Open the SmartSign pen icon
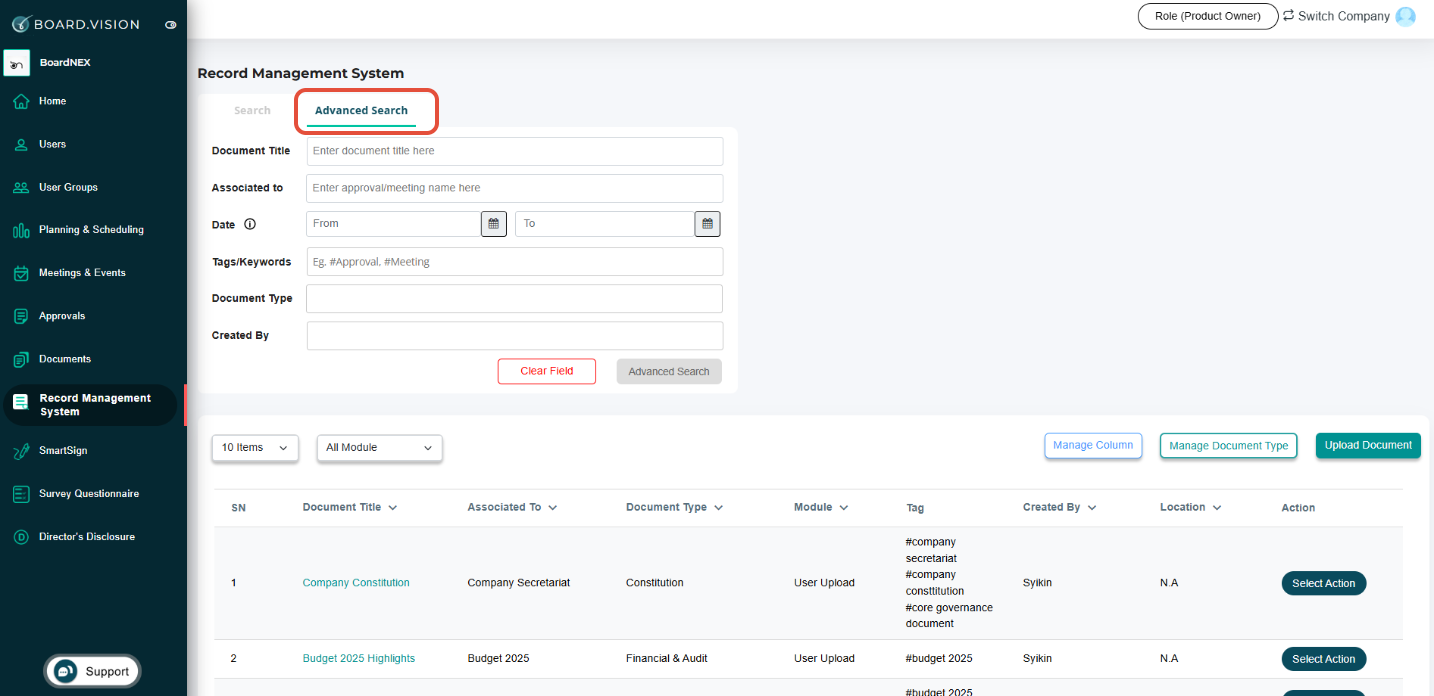The image size is (1434, 696). coord(20,451)
